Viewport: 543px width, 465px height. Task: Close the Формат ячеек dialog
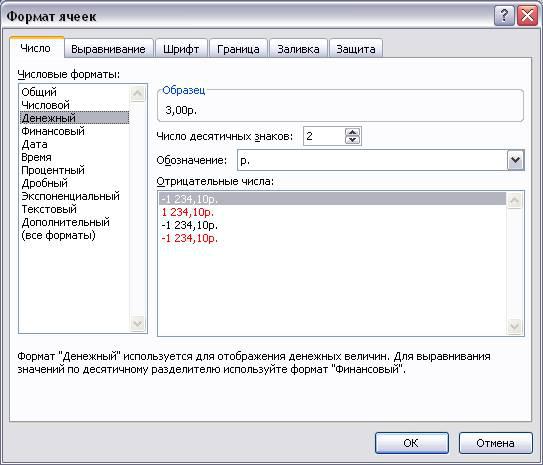pos(527,16)
